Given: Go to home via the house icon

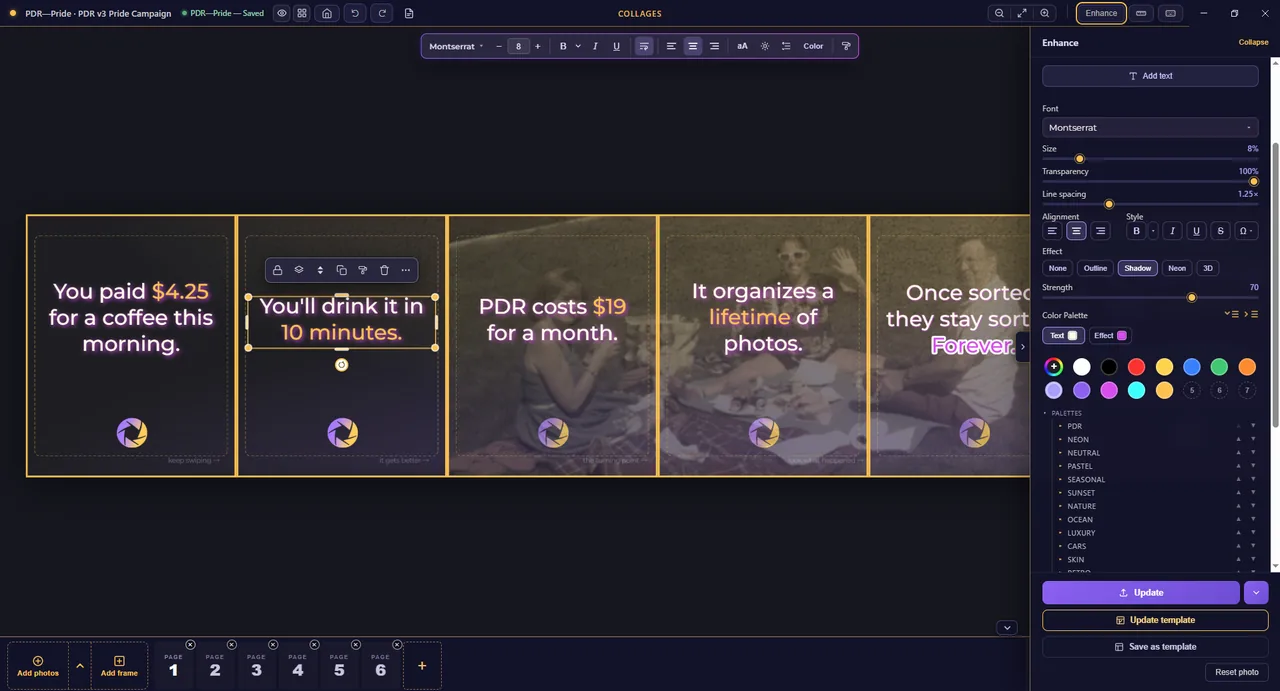Looking at the screenshot, I should point(327,13).
